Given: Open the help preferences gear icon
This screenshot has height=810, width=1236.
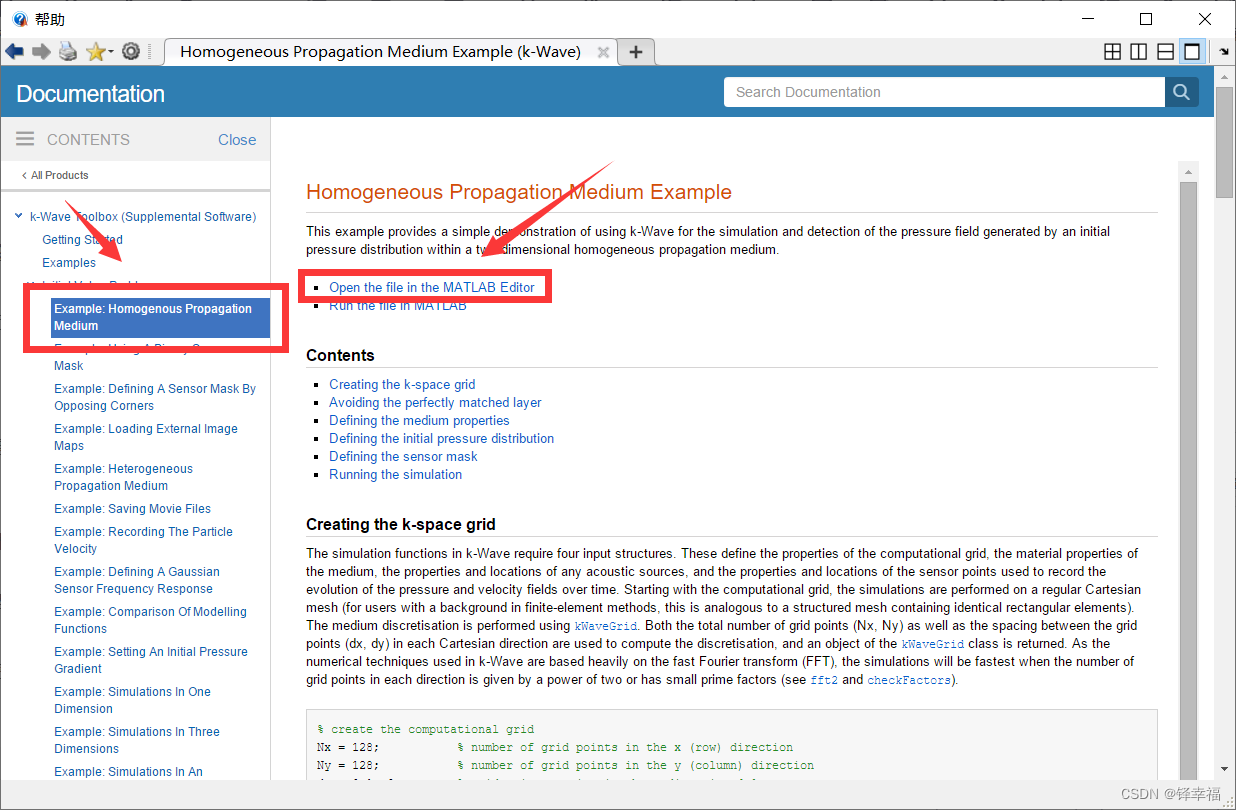Looking at the screenshot, I should click(131, 51).
